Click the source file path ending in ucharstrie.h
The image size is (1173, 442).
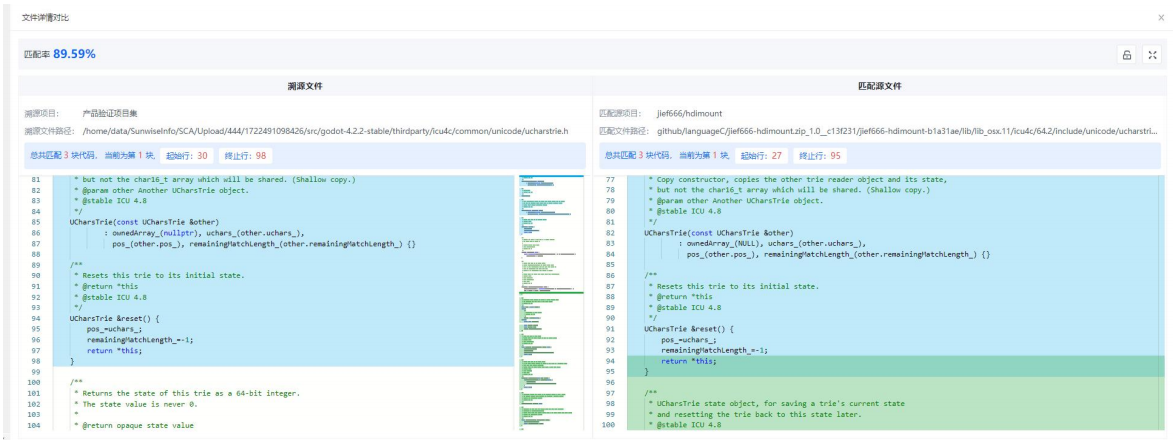pos(325,130)
